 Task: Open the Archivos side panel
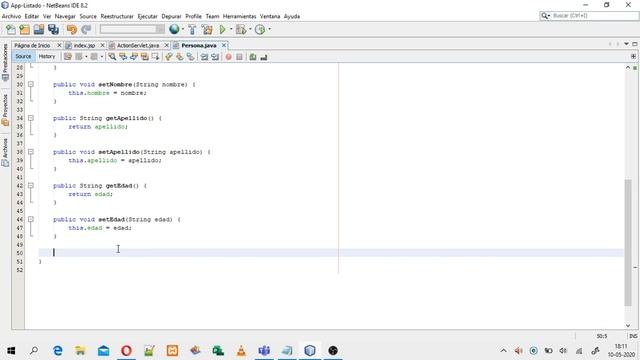coord(5,152)
